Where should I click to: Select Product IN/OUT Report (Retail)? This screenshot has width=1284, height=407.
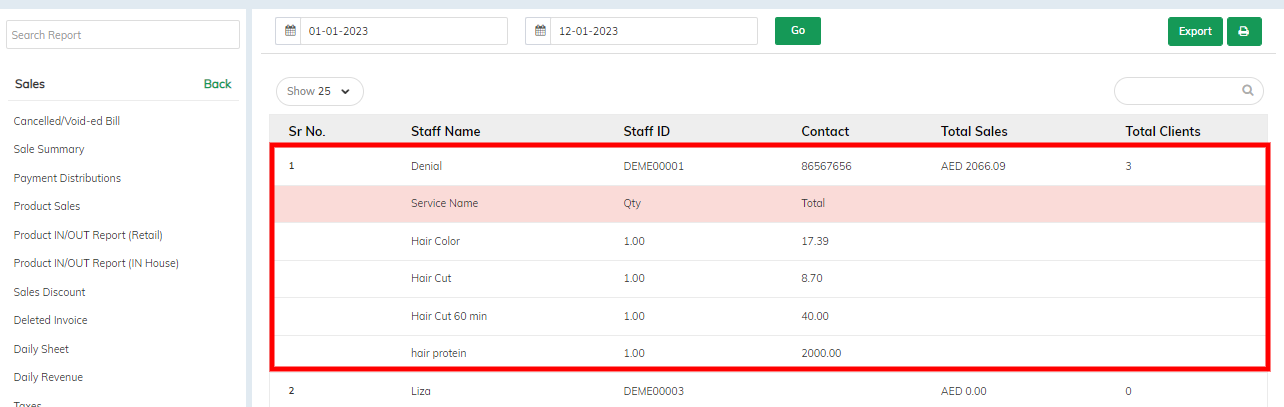(88, 235)
